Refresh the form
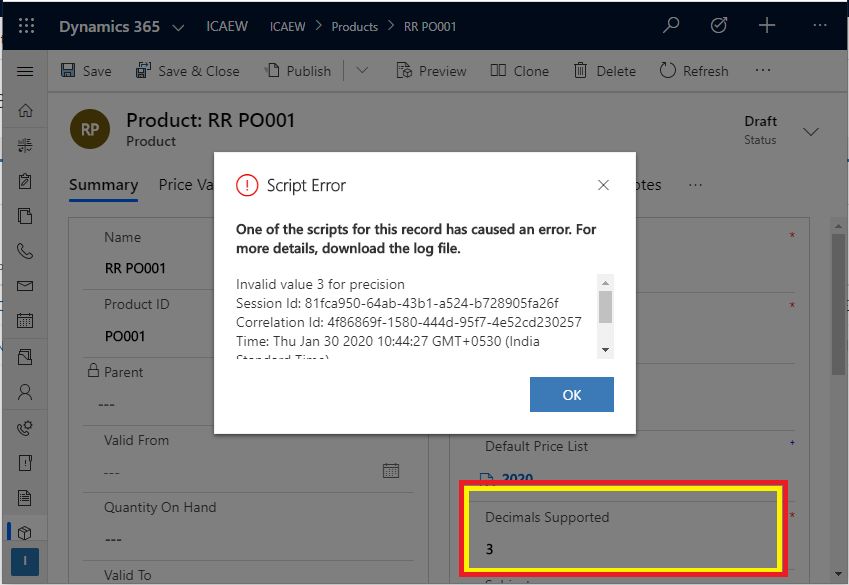Viewport: 849px width, 585px height. click(x=694, y=71)
